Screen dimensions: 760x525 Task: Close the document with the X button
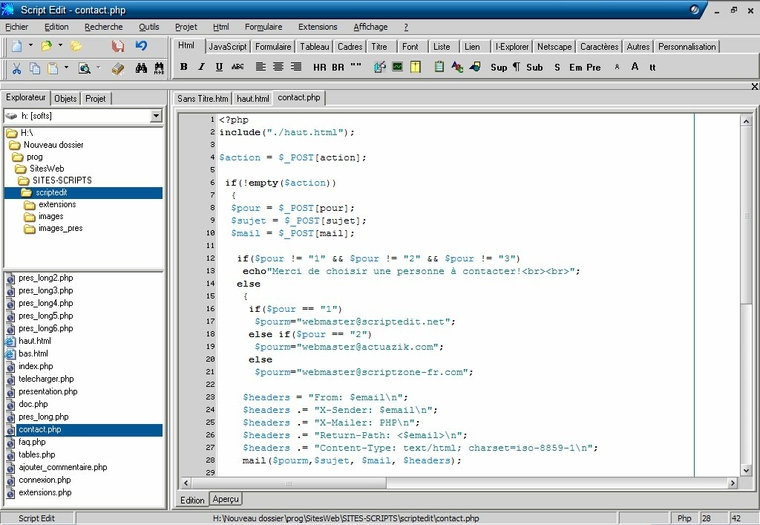coord(754,86)
